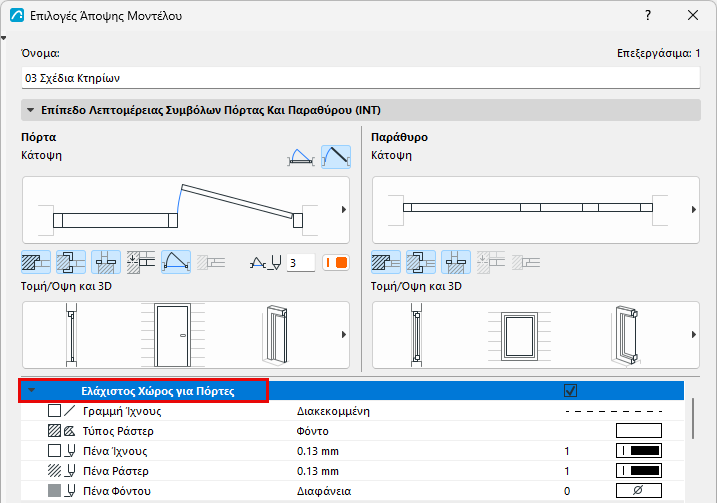Click the orange door opening pen color swatch
Screen dimensions: 717x503
click(336, 263)
